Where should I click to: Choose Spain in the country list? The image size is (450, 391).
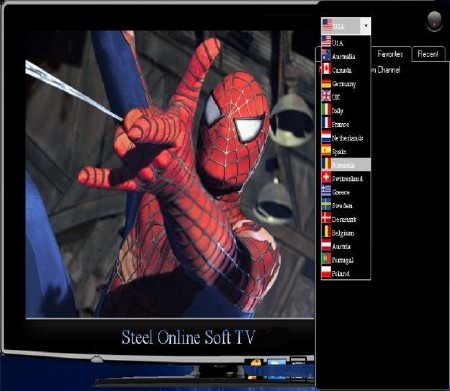(346, 151)
